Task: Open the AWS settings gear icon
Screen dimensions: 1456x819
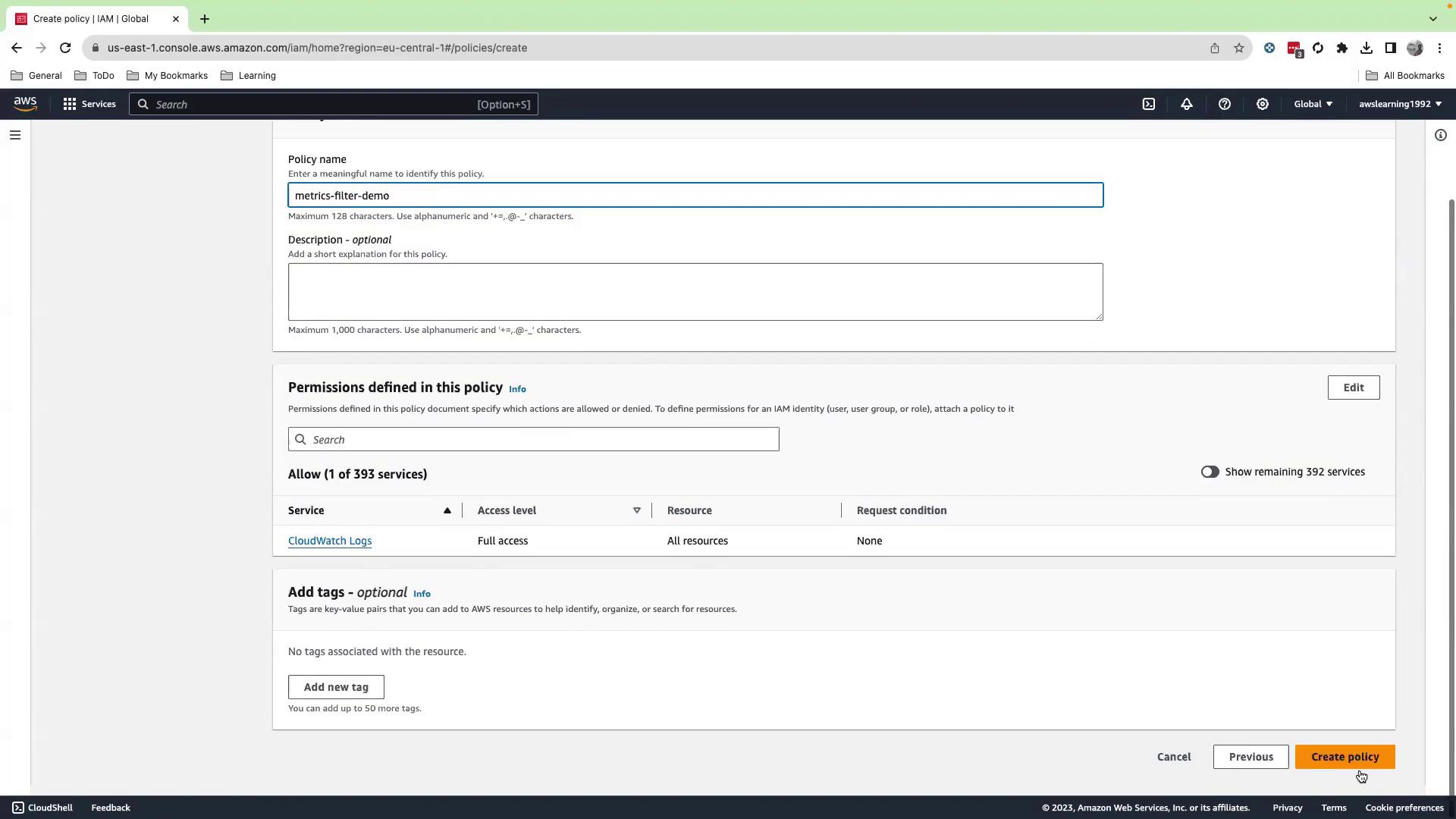Action: click(1263, 105)
